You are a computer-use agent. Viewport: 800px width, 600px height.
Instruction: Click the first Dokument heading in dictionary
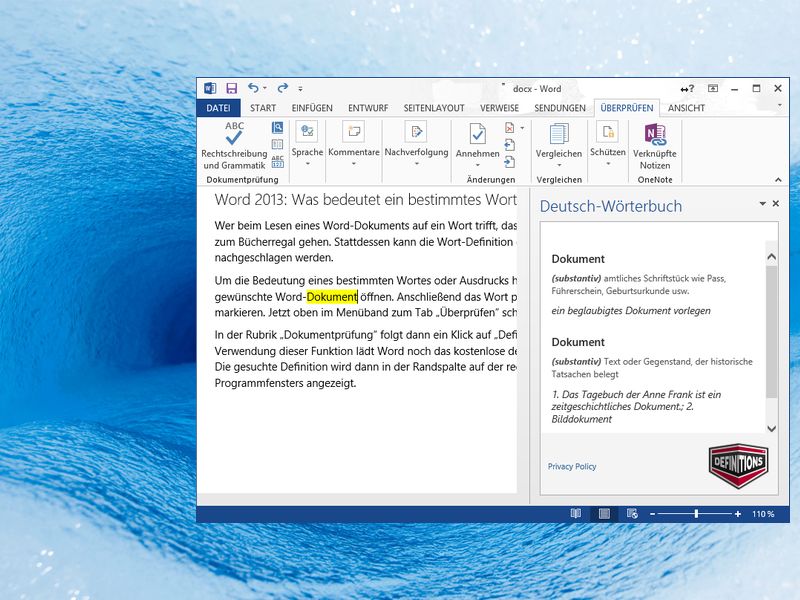click(x=578, y=259)
